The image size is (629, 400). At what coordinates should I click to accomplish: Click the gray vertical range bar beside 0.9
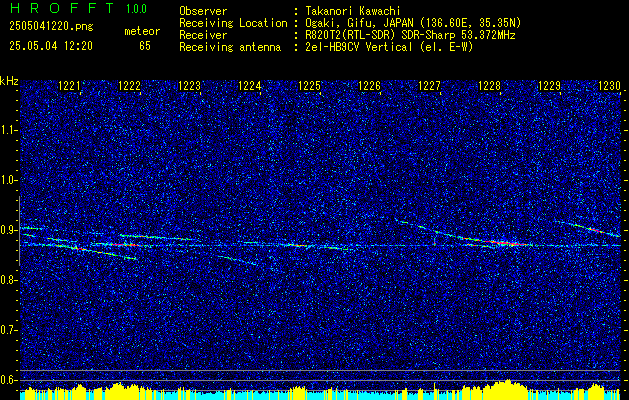point(19,231)
